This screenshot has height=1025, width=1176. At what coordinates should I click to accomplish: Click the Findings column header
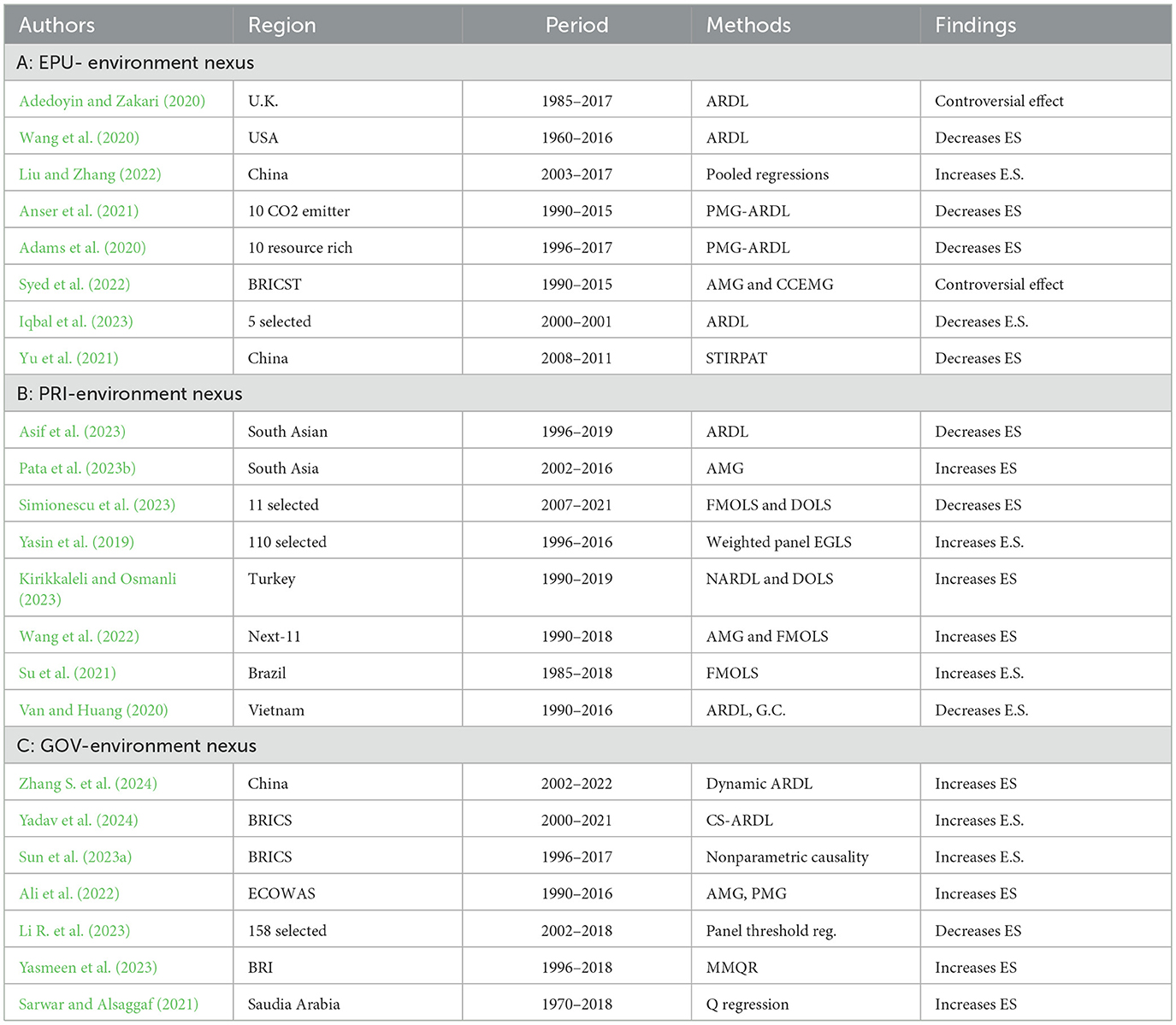975,25
